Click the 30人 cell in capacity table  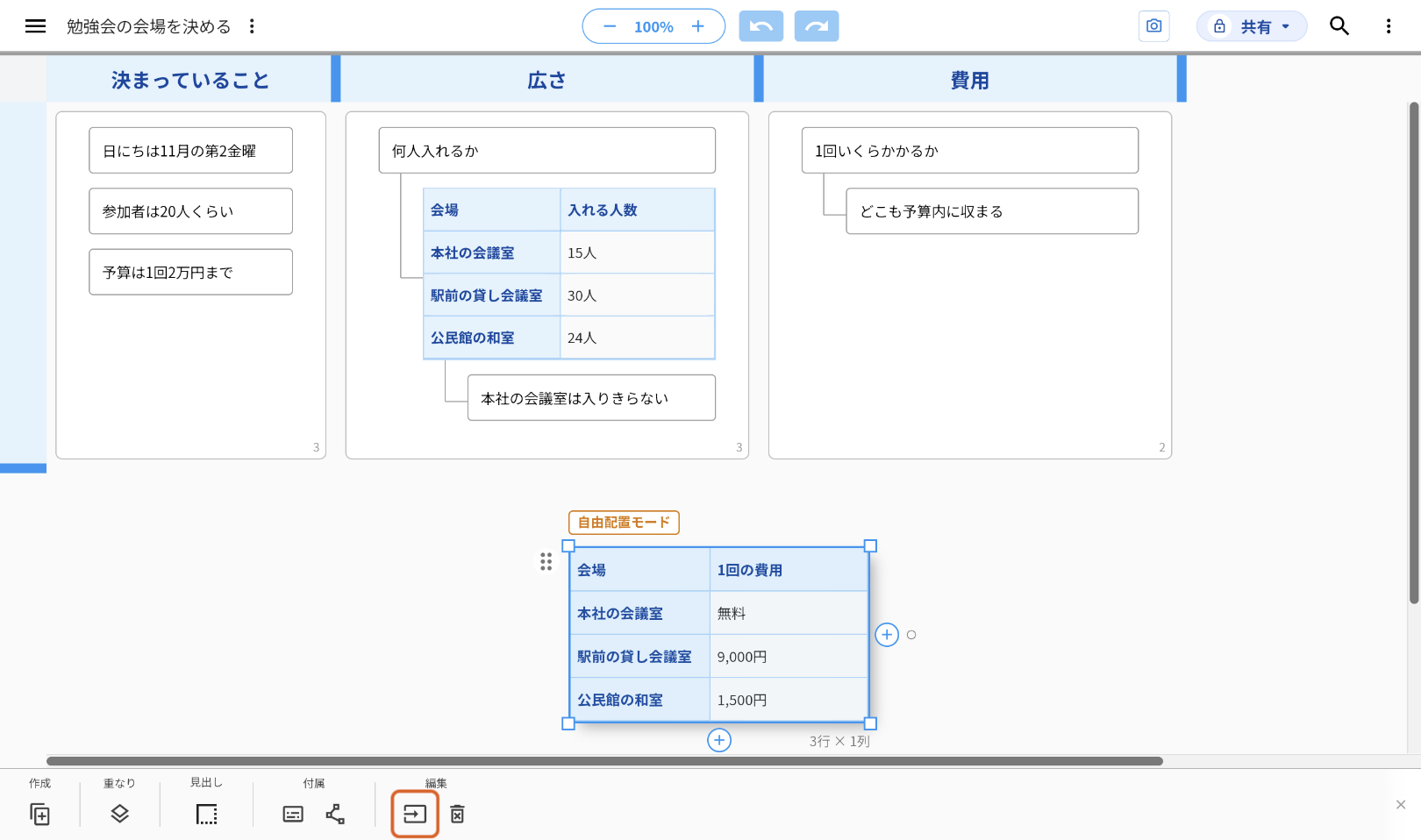pos(637,295)
